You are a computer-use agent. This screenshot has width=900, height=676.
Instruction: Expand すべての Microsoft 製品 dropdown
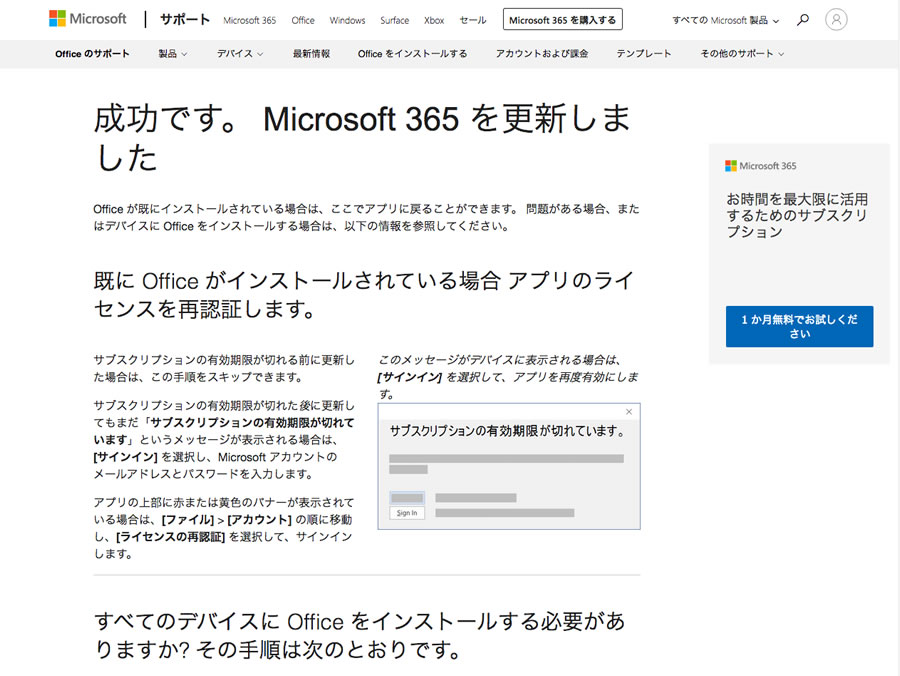(x=726, y=20)
